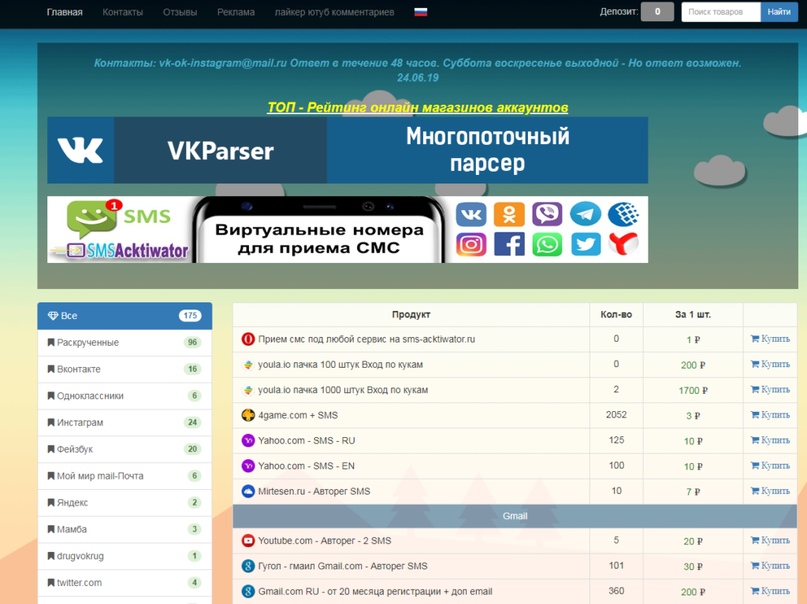Click Купить for youla.io пачка 1000 штук
The height and width of the screenshot is (604, 807).
click(770, 389)
